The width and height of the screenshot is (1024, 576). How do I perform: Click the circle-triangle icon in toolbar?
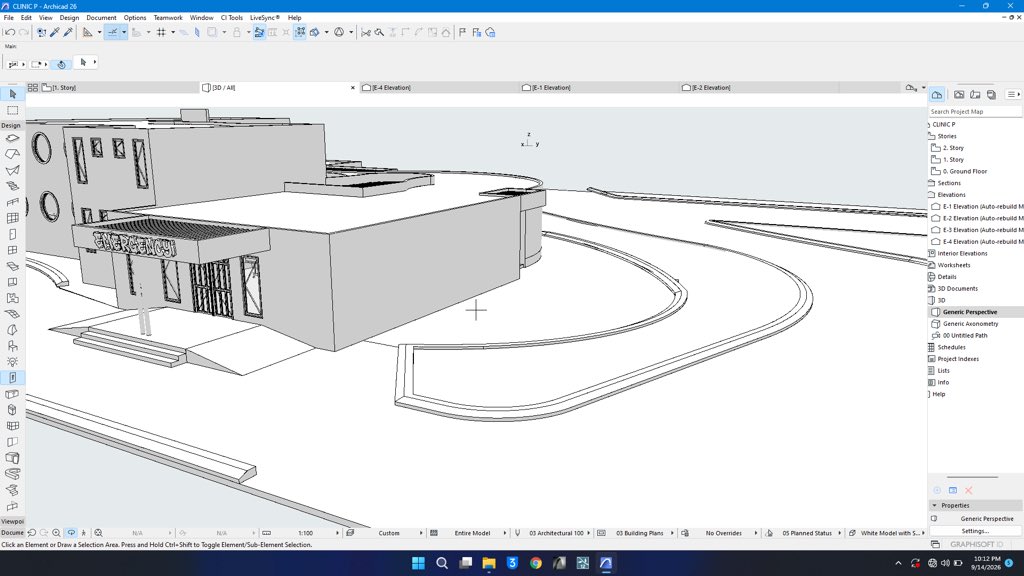click(339, 32)
